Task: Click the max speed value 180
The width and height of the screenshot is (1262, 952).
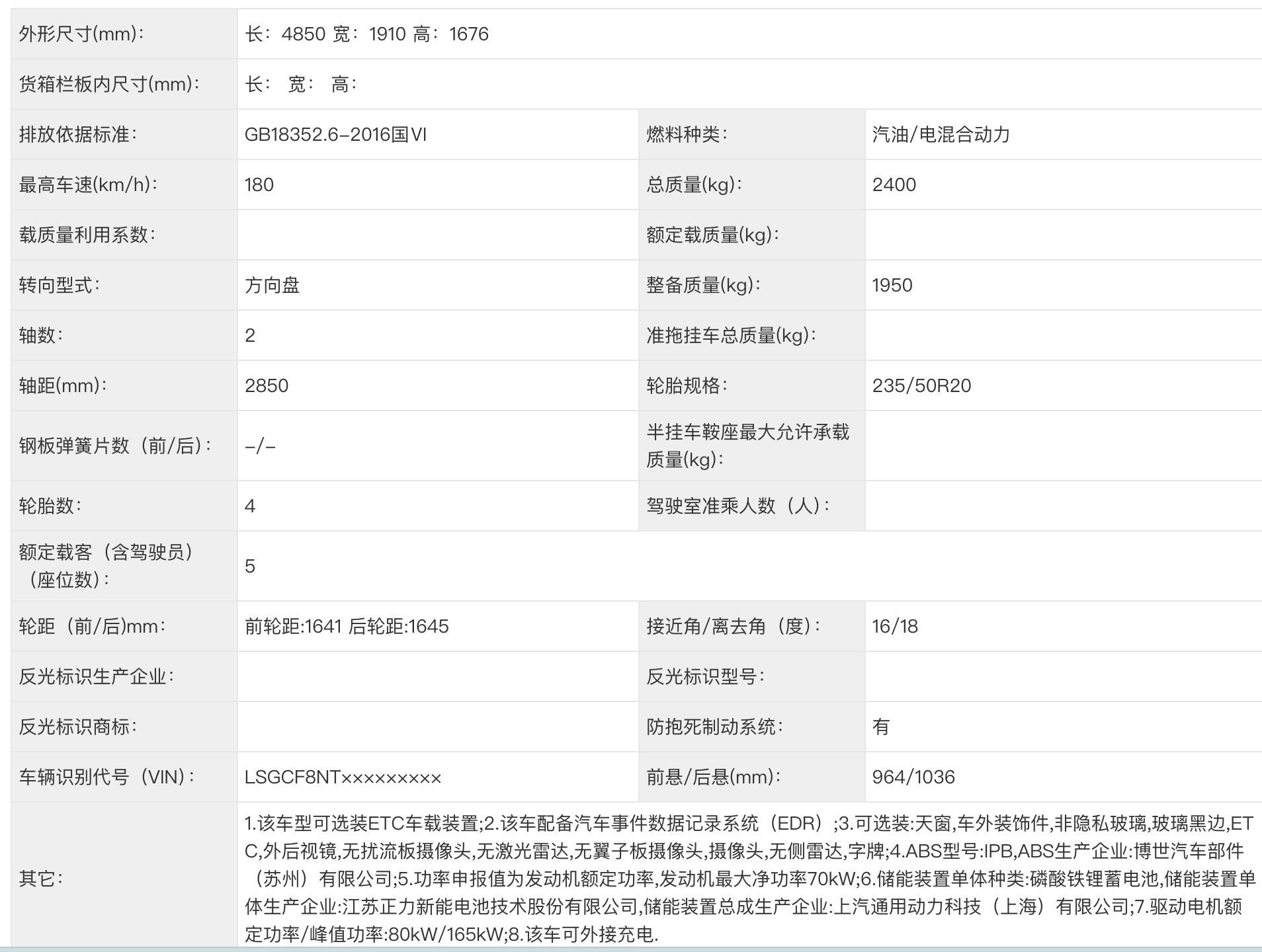Action: click(259, 185)
